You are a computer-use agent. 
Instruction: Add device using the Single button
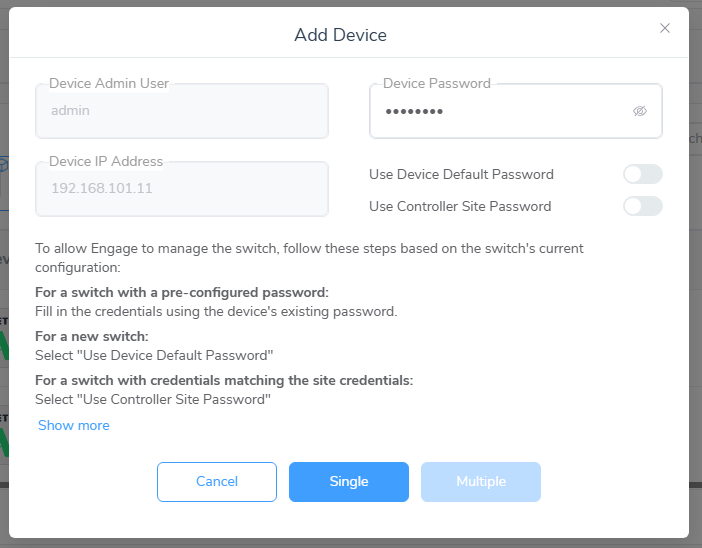[349, 482]
